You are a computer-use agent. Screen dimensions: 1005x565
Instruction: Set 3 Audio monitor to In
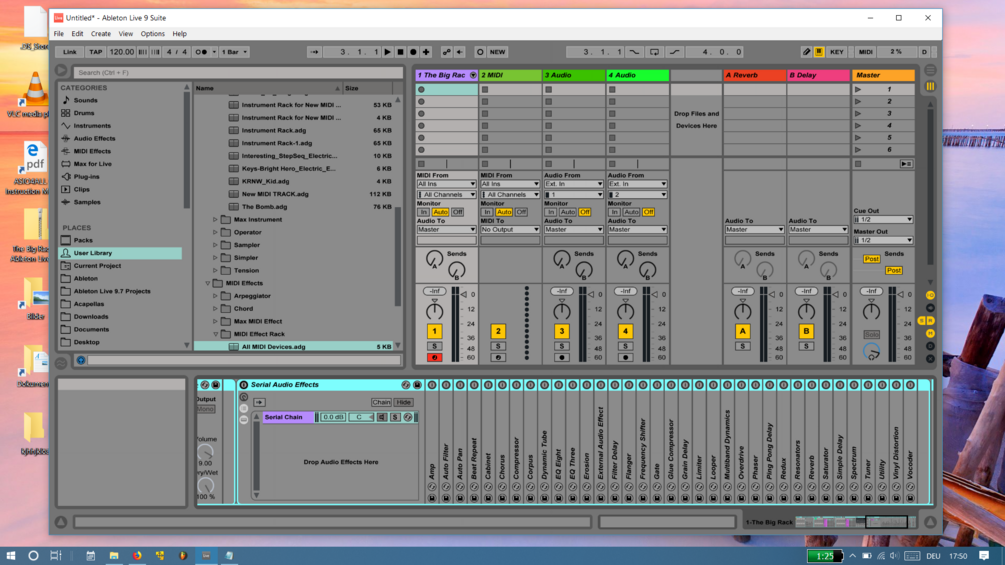pyautogui.click(x=551, y=212)
